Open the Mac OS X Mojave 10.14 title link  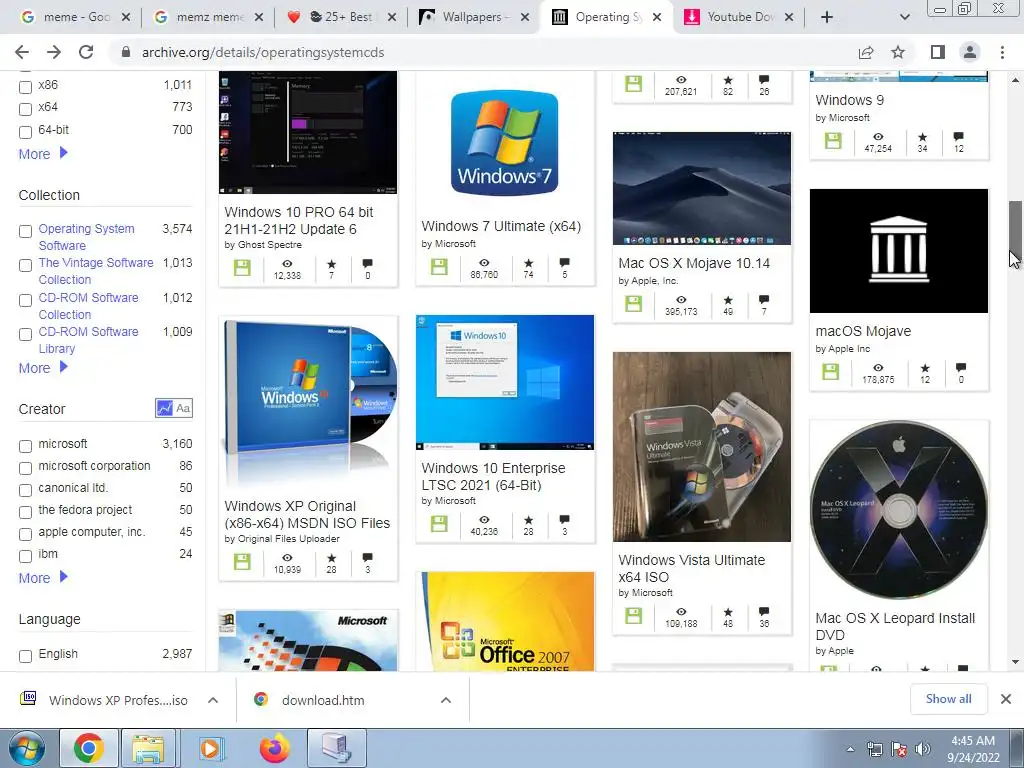point(694,263)
